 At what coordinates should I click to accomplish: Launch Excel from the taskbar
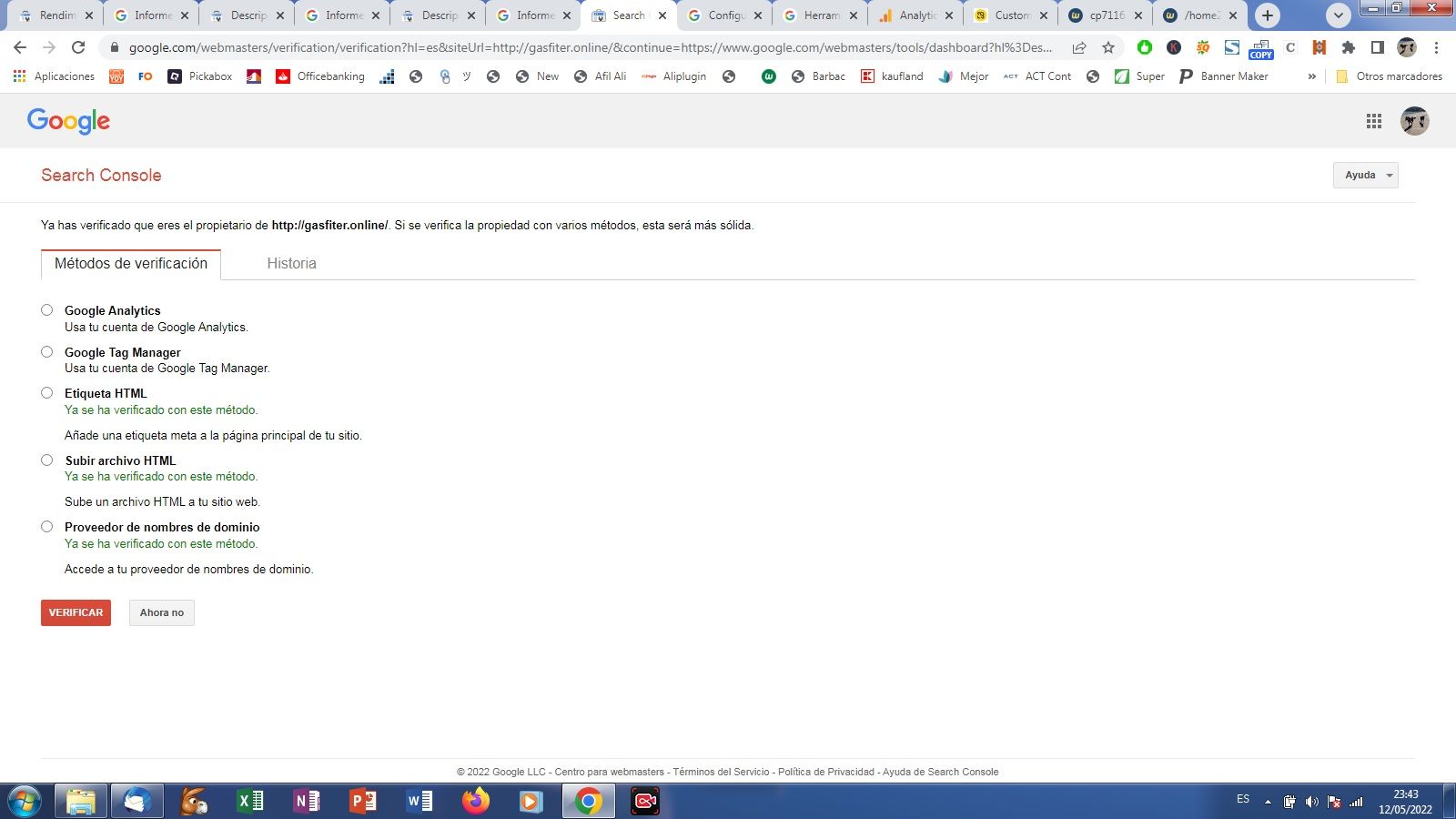[x=249, y=801]
